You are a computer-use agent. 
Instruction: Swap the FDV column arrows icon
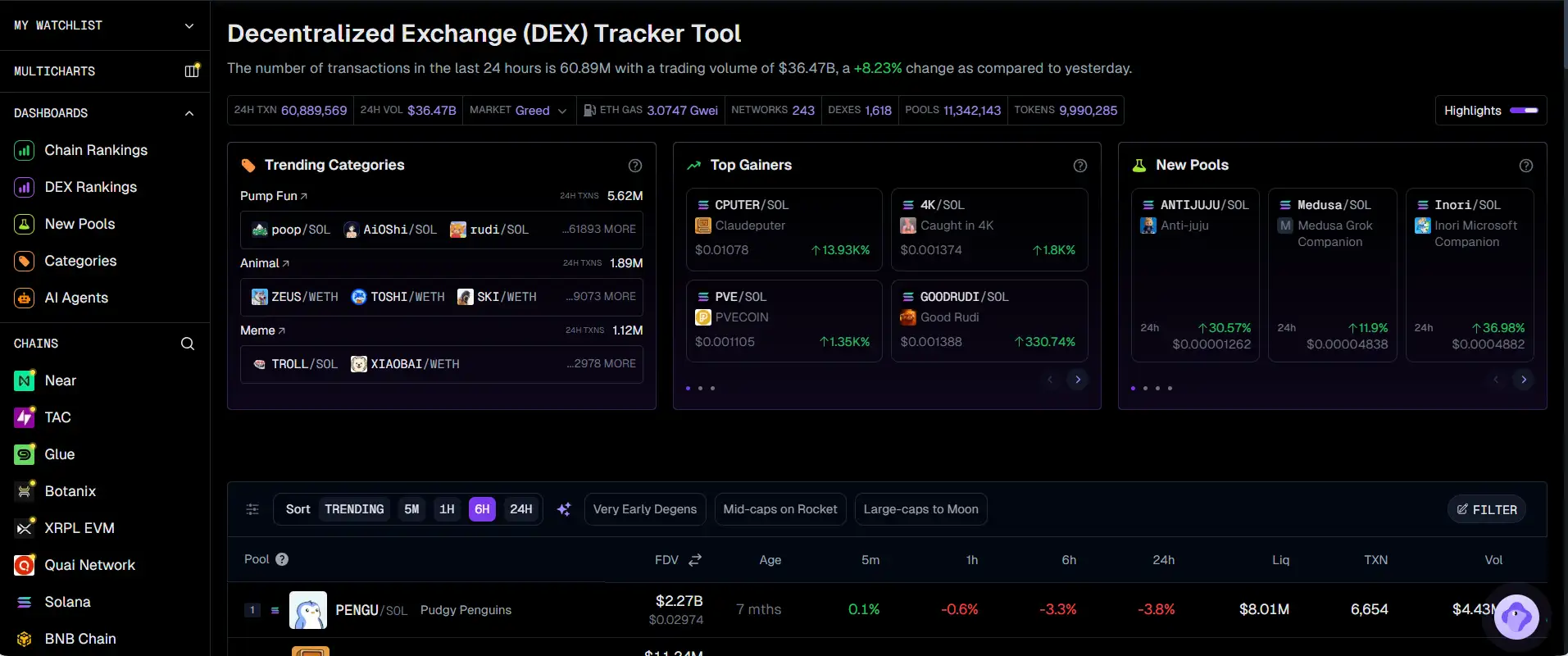point(695,560)
